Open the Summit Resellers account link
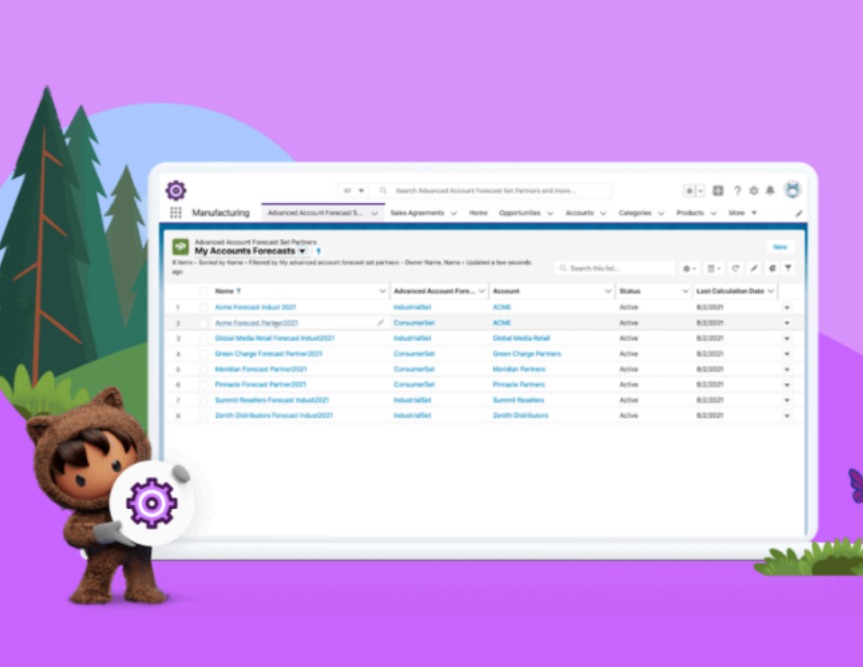 tap(518, 400)
